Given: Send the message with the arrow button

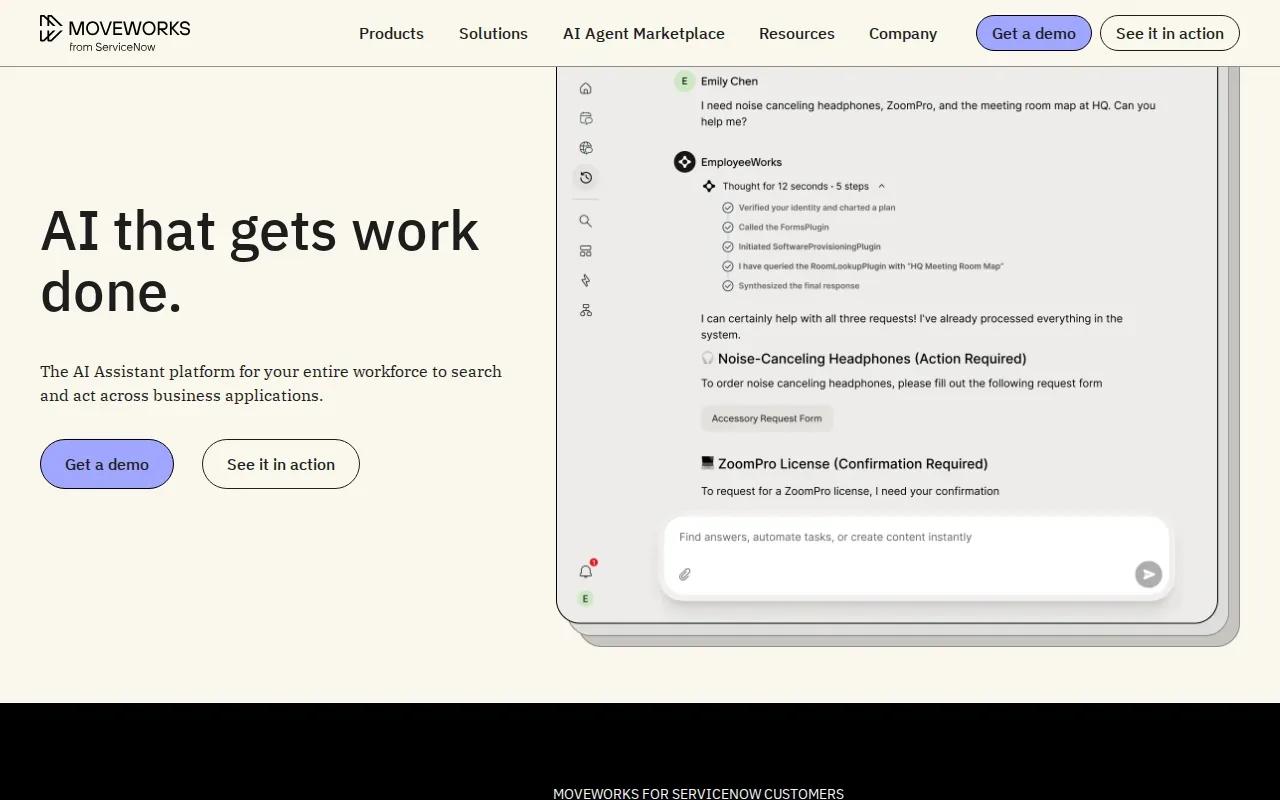Looking at the screenshot, I should pyautogui.click(x=1148, y=574).
